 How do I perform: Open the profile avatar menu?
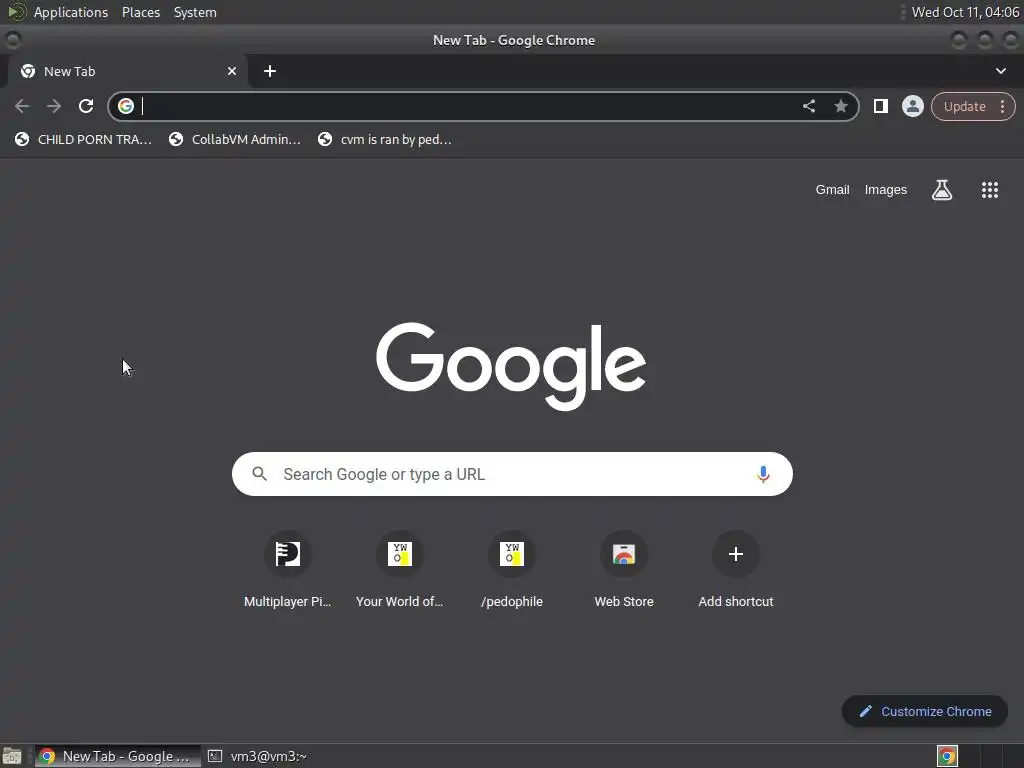912,106
